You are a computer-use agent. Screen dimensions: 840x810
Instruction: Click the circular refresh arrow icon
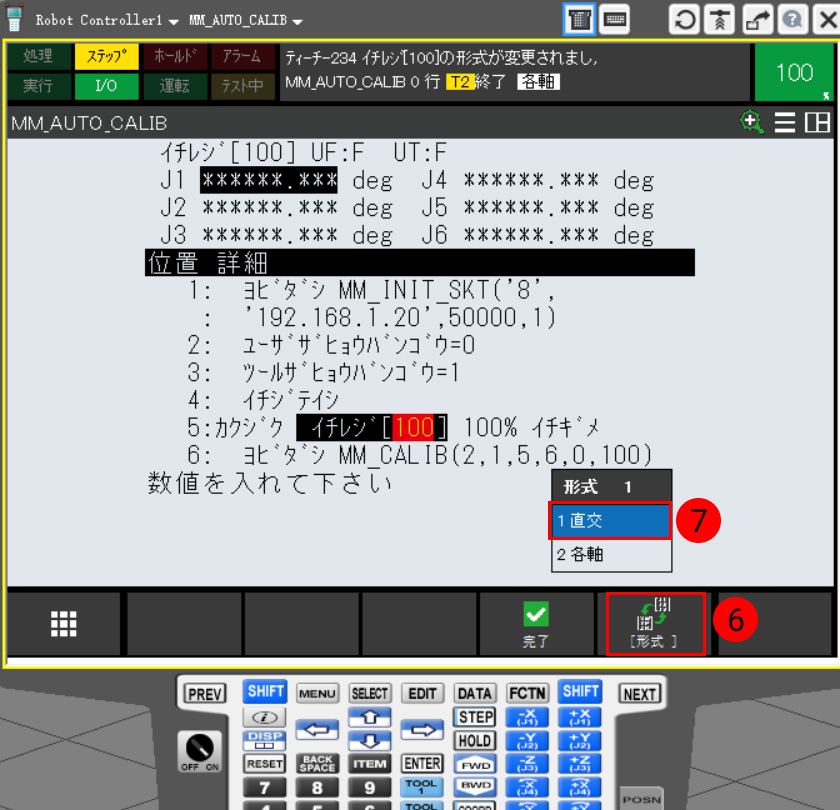(x=685, y=20)
